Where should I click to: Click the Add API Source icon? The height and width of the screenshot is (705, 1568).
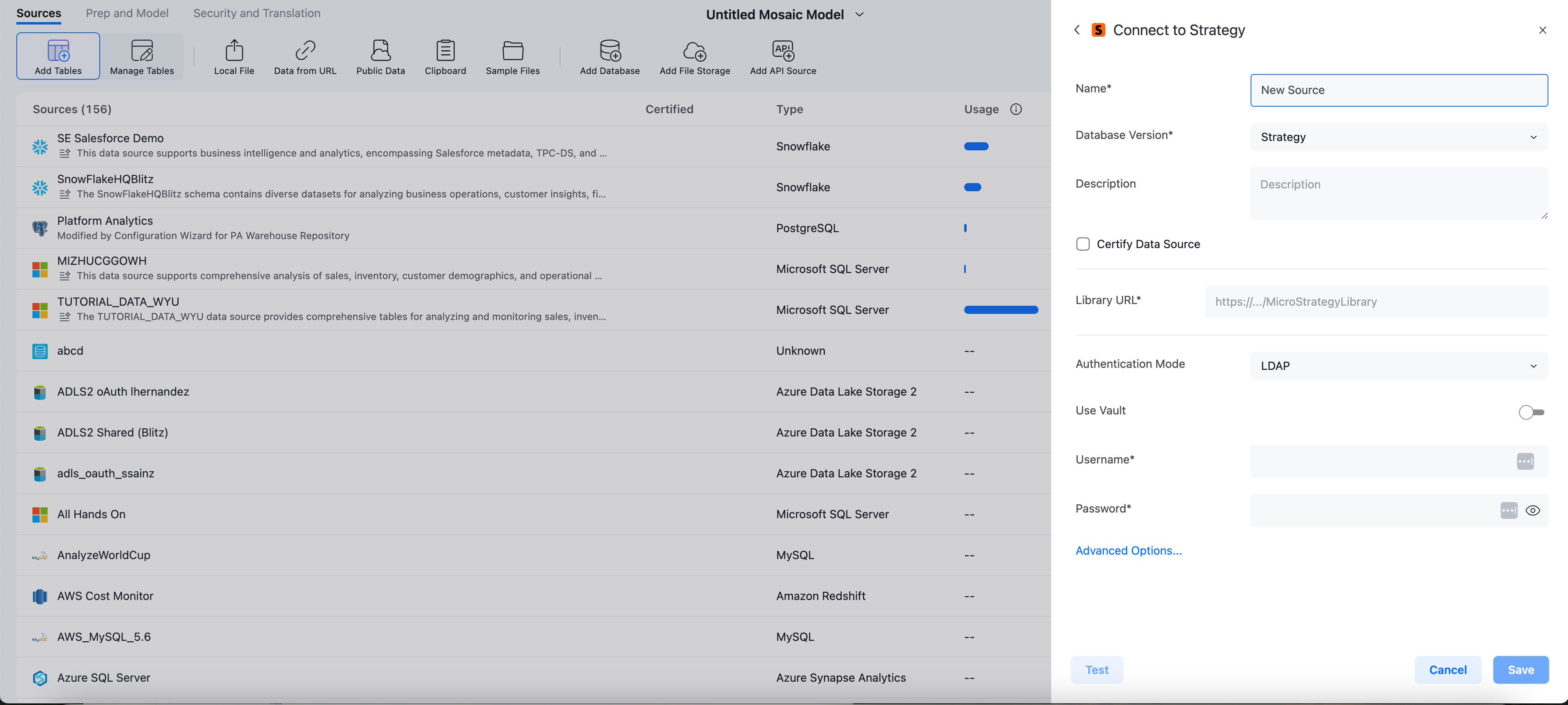[x=783, y=51]
